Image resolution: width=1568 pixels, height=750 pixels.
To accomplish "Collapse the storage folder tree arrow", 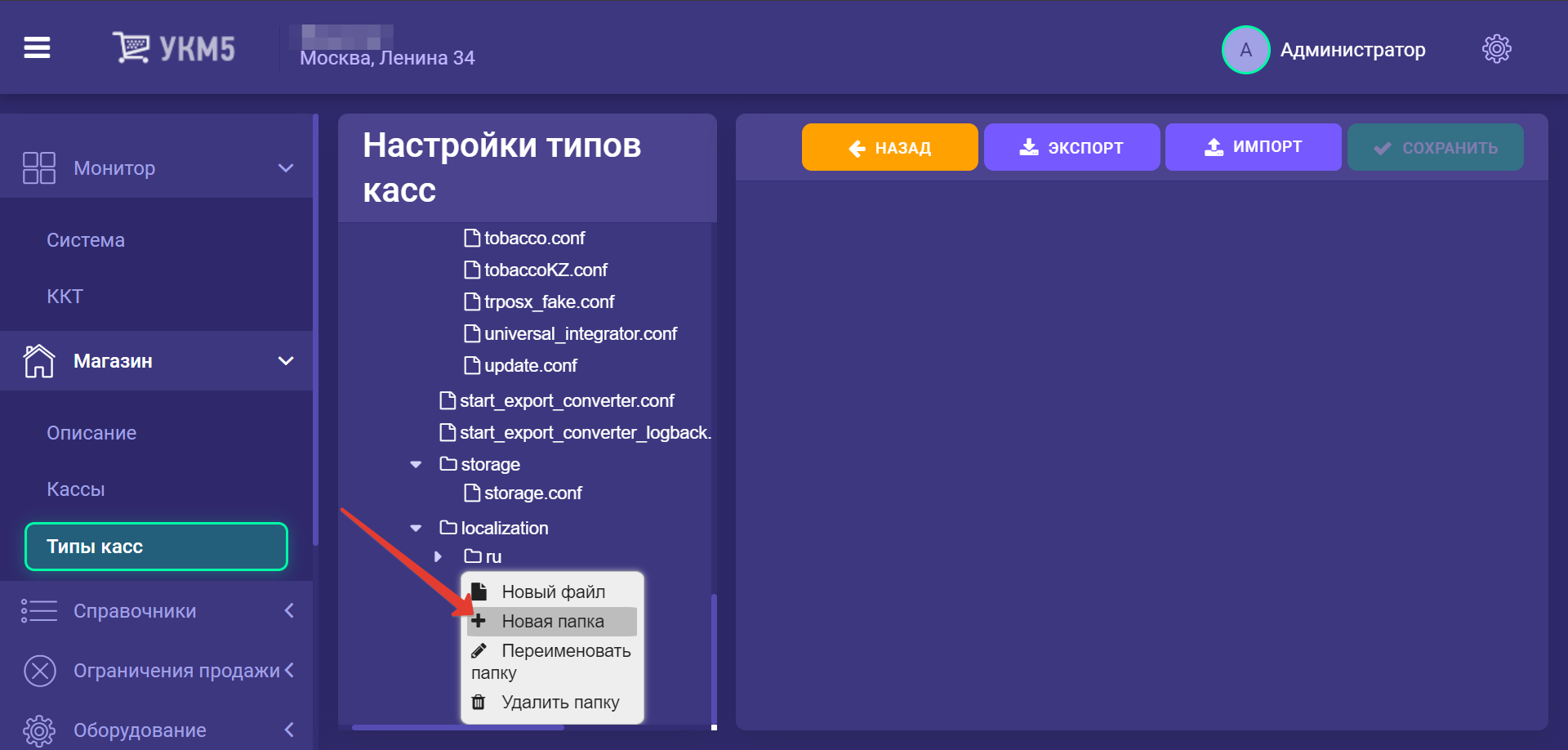I will 416,464.
